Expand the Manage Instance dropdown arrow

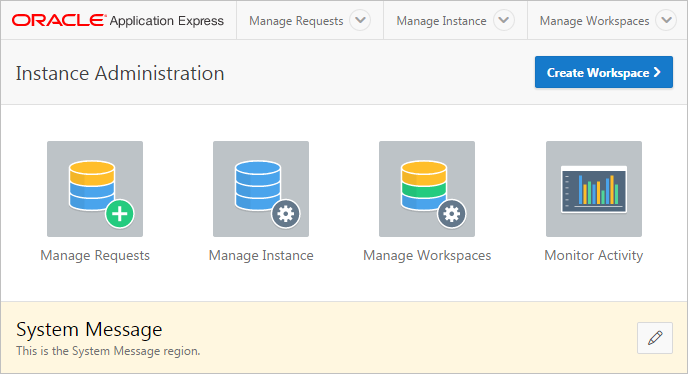504,20
